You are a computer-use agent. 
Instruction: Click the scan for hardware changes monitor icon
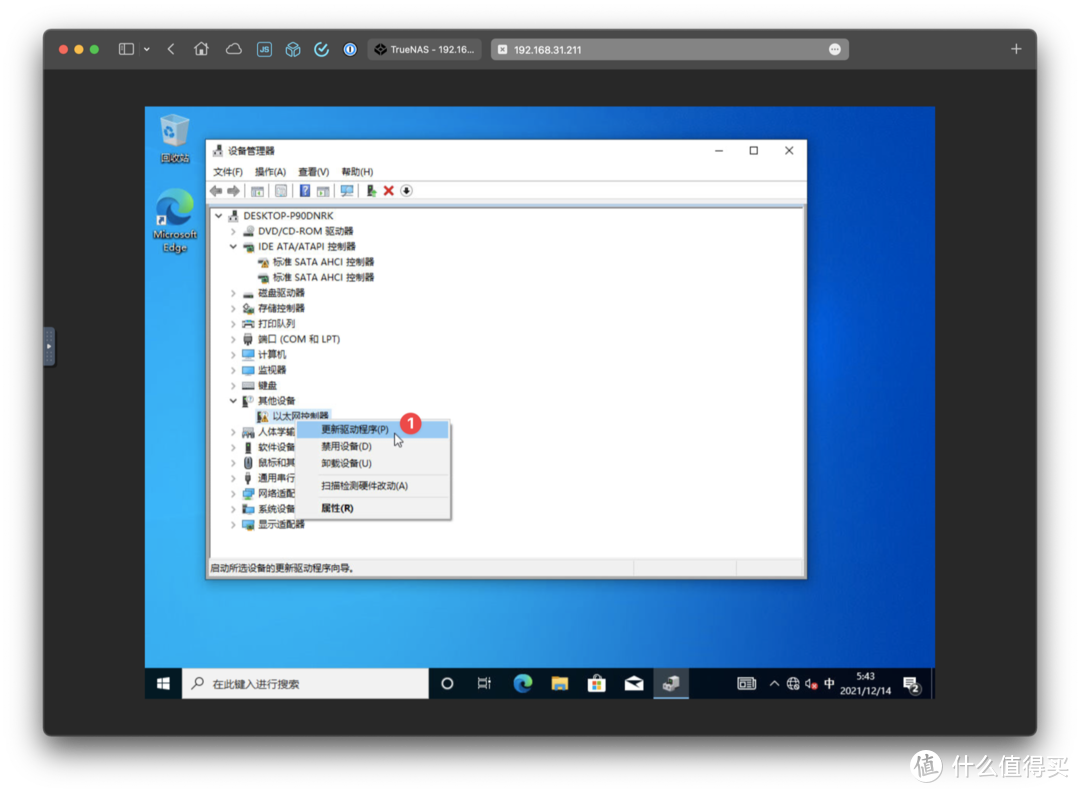tap(347, 191)
